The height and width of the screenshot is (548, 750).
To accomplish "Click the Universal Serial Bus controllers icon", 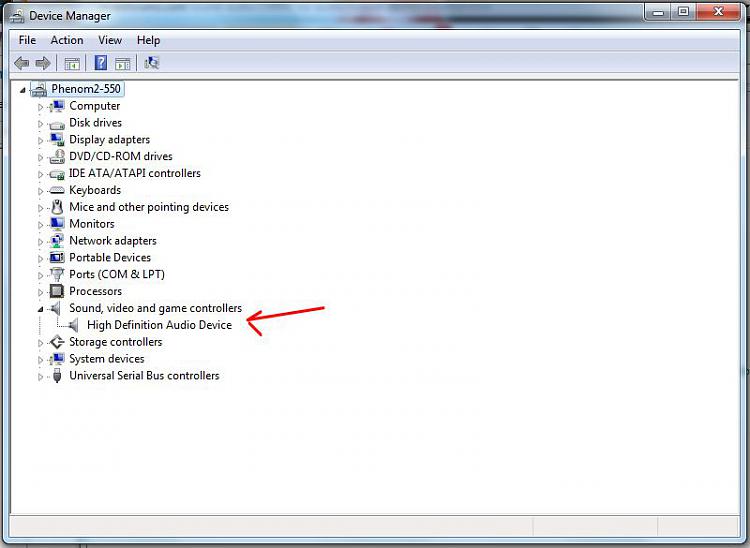I will (x=57, y=376).
